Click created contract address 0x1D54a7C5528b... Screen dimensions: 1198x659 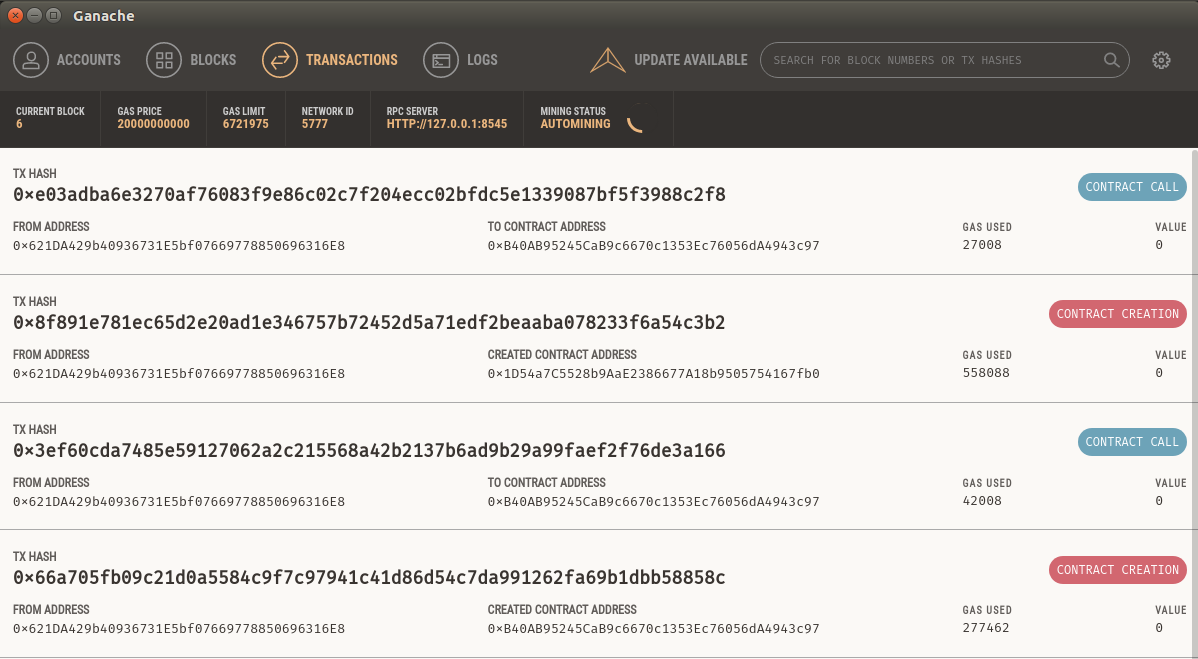click(653, 373)
